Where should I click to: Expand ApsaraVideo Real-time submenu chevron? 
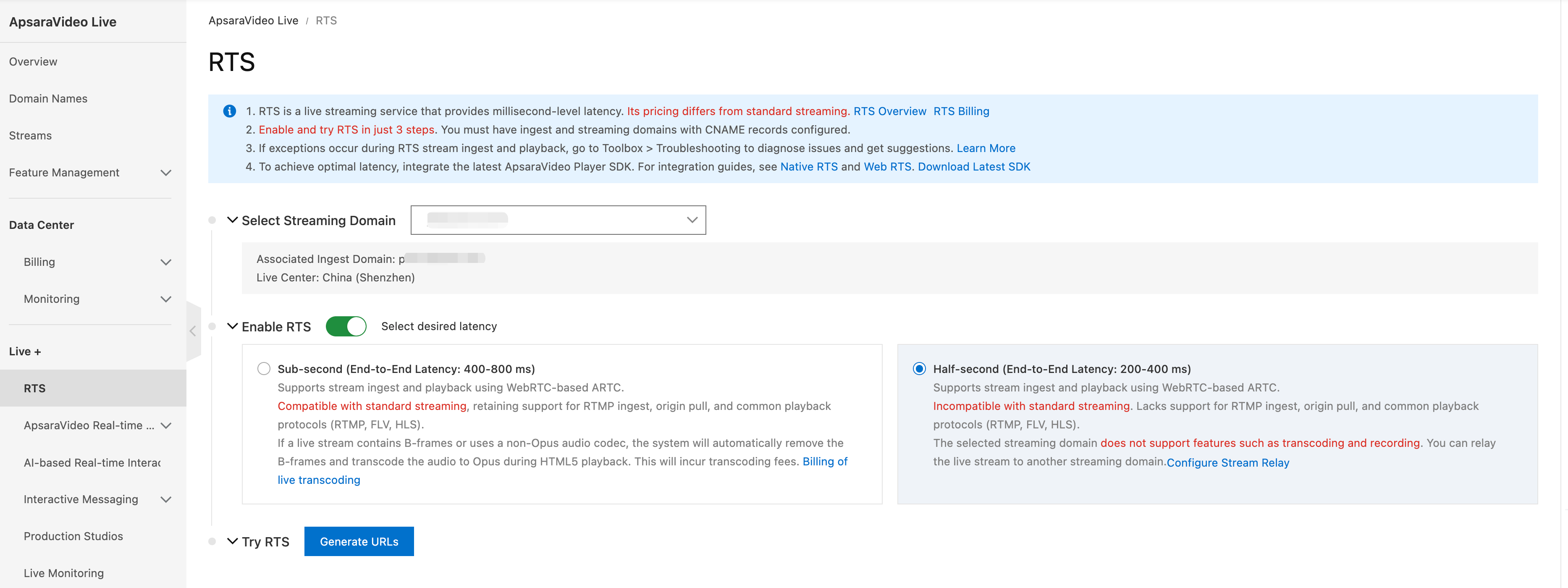[165, 425]
